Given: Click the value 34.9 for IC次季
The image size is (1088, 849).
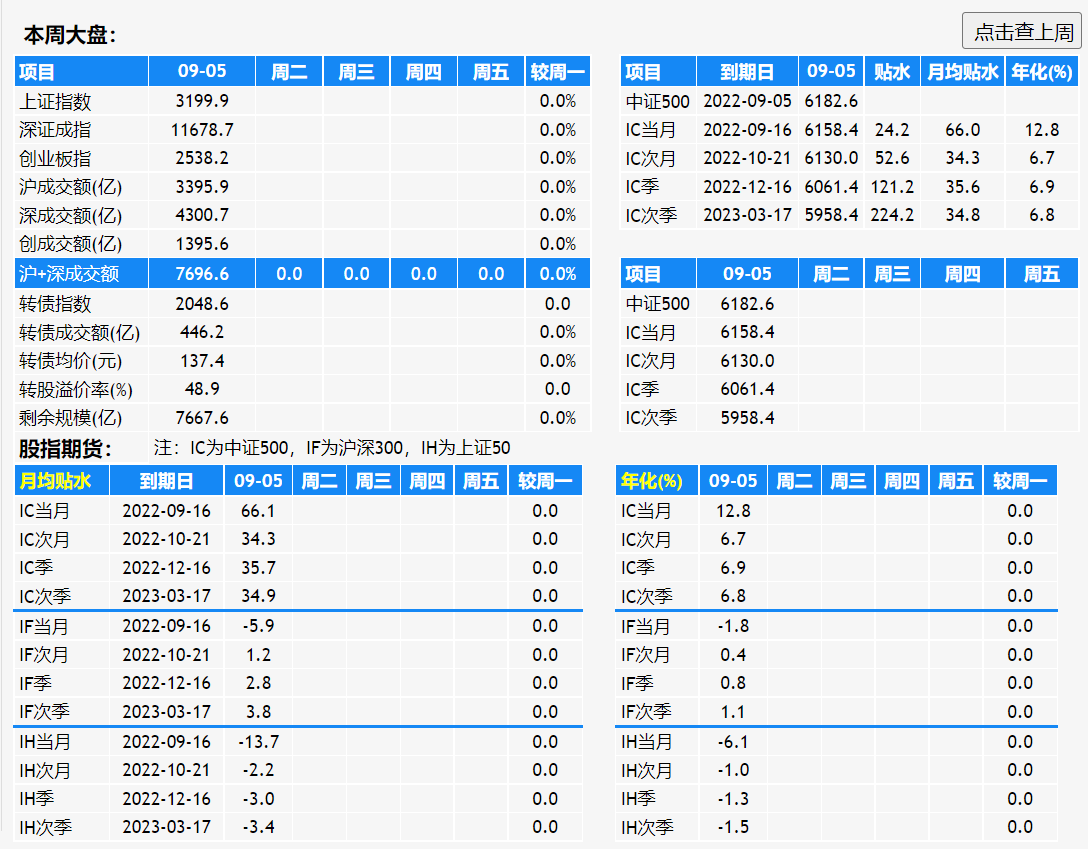Looking at the screenshot, I should [x=258, y=596].
